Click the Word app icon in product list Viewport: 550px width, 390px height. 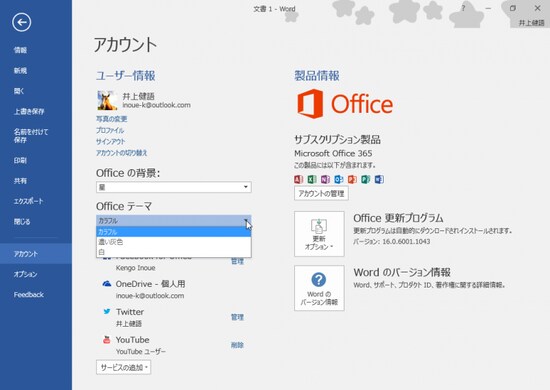coord(379,179)
